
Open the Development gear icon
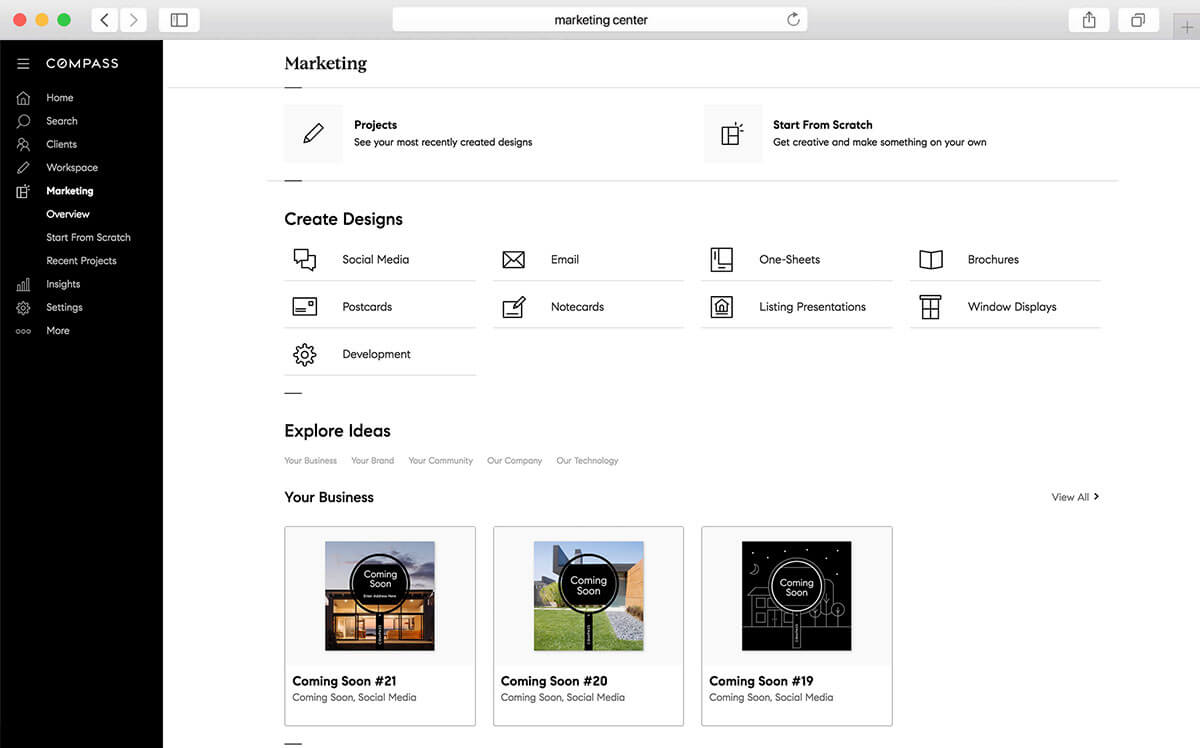coord(305,354)
